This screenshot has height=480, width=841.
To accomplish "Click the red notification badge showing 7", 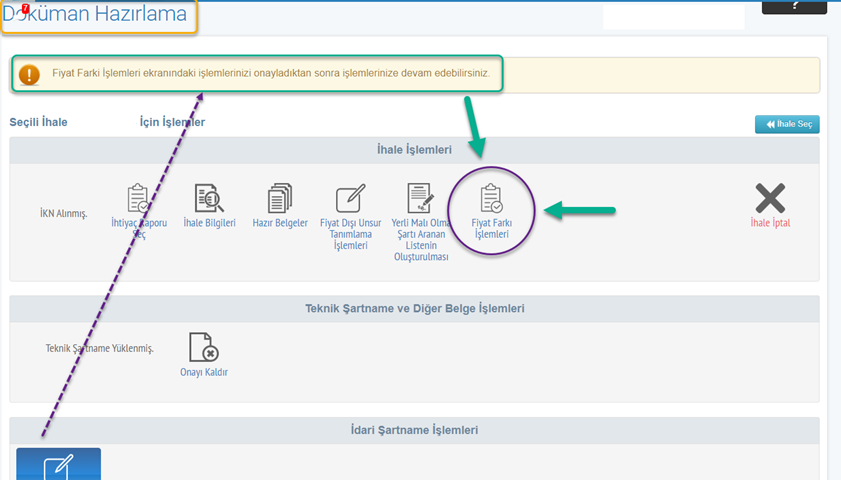I will (25, 9).
